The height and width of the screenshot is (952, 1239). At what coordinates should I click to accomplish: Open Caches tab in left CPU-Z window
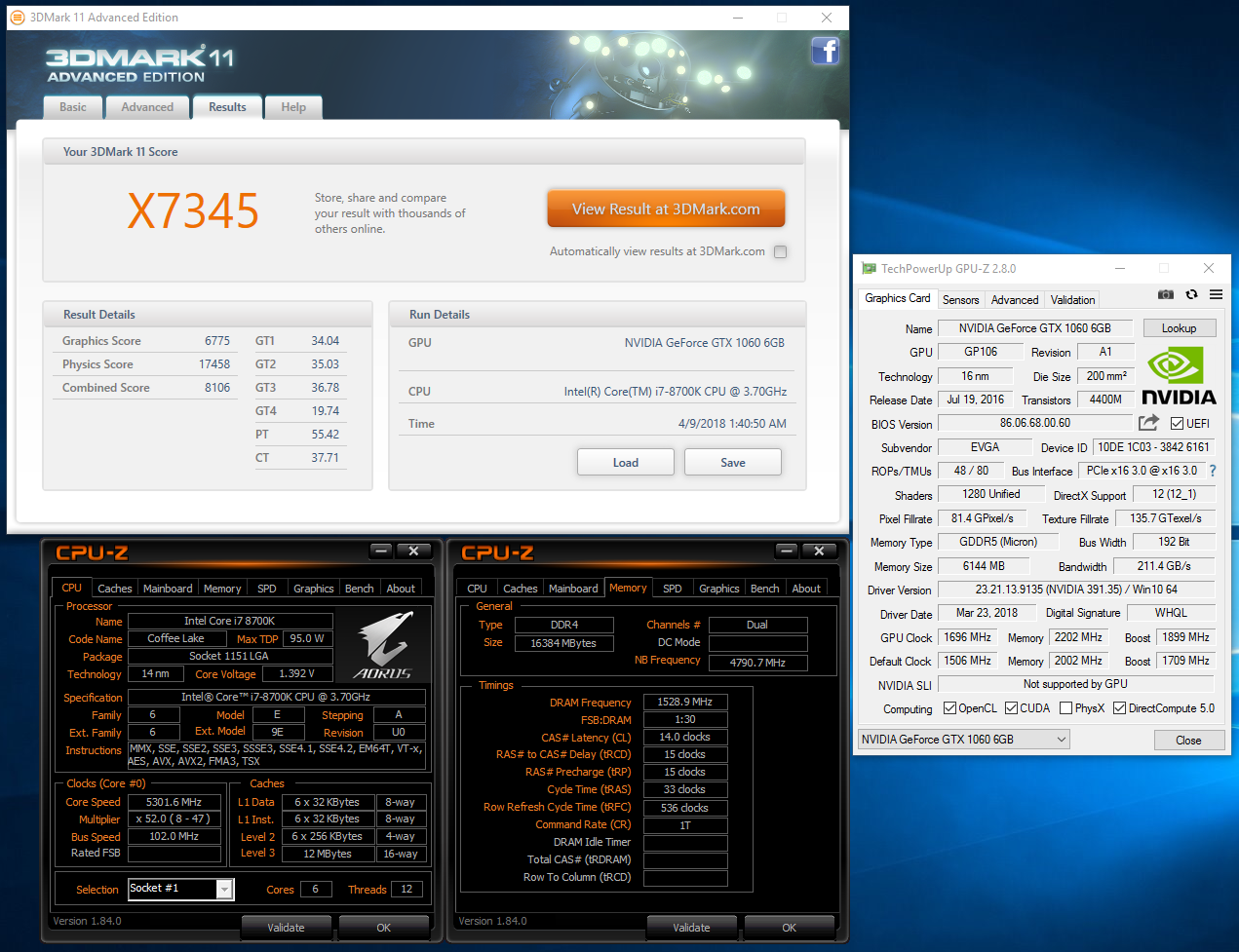[x=115, y=589]
